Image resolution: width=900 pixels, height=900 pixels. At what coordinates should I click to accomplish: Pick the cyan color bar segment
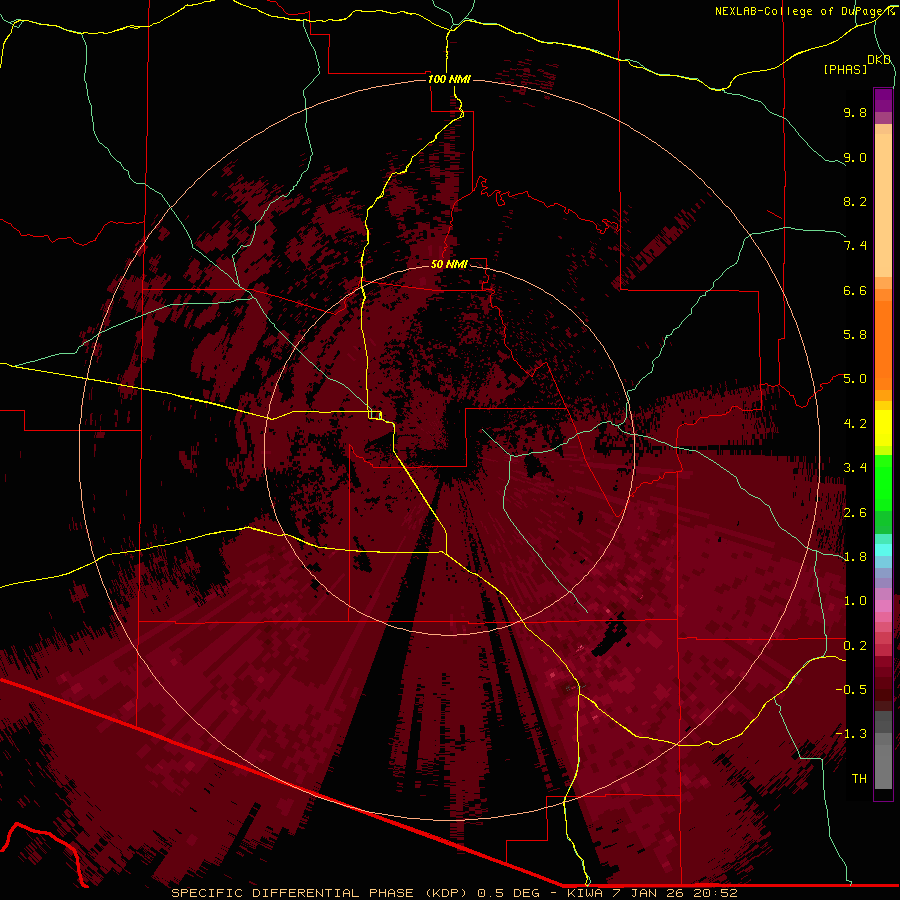pos(883,550)
